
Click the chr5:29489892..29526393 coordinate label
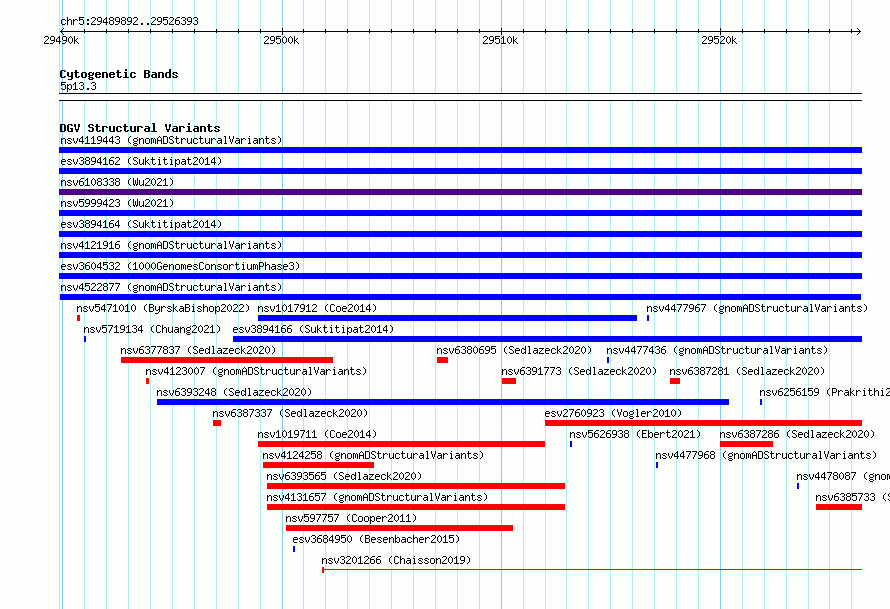point(129,21)
